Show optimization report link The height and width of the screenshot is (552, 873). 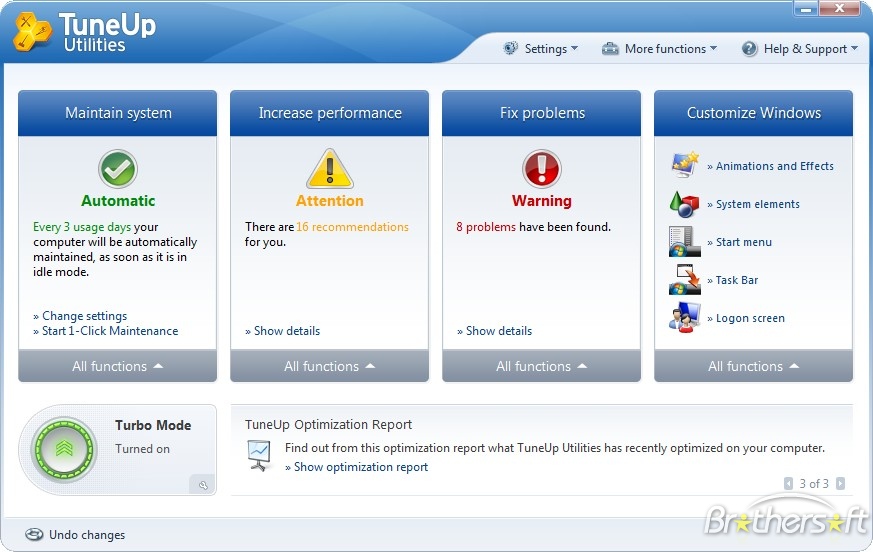click(x=357, y=467)
